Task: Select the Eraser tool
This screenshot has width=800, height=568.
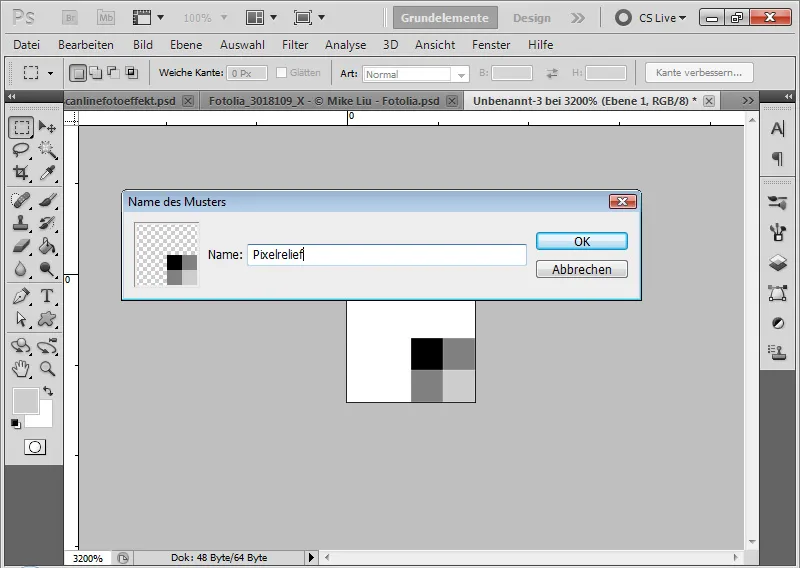Action: (21, 246)
